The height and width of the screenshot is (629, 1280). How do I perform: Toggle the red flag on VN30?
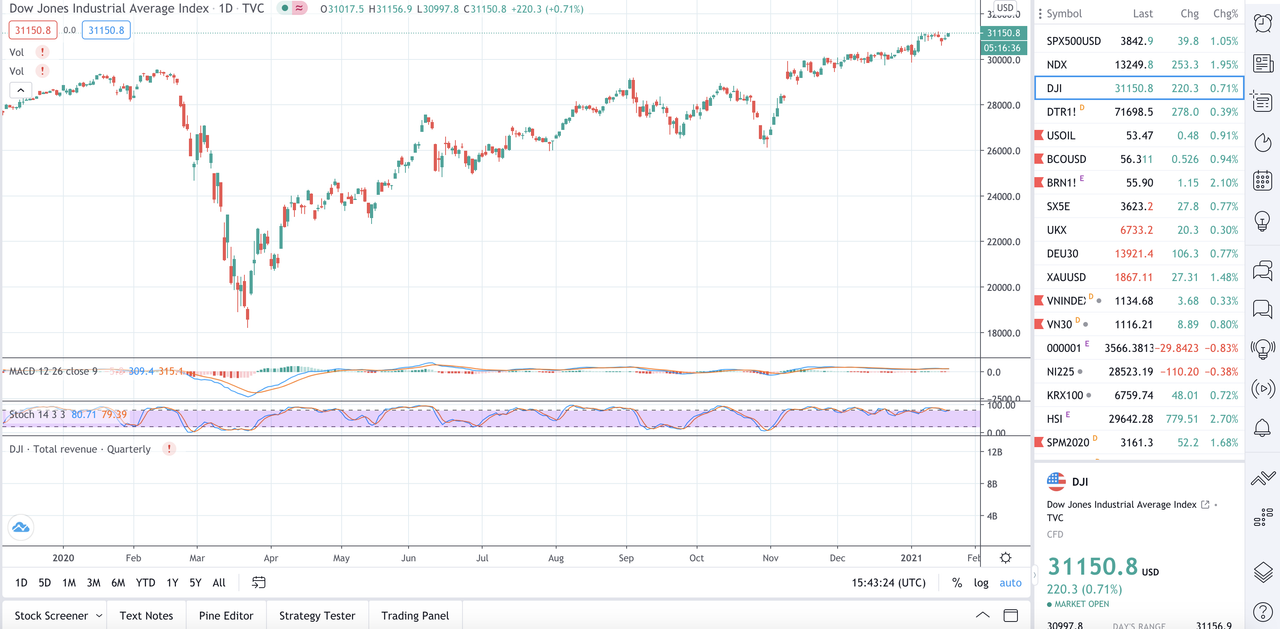coord(1039,324)
